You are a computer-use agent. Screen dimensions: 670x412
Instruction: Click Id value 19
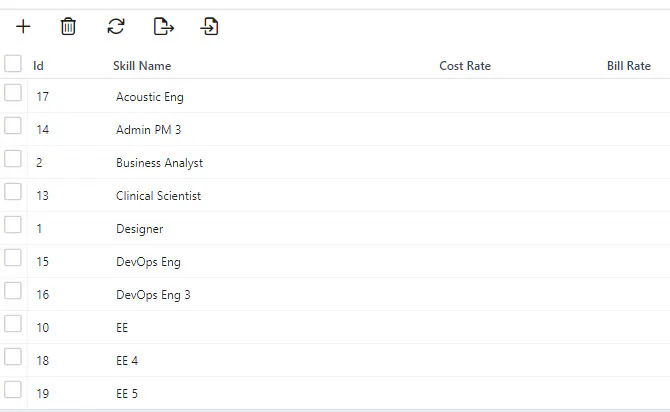pos(43,394)
